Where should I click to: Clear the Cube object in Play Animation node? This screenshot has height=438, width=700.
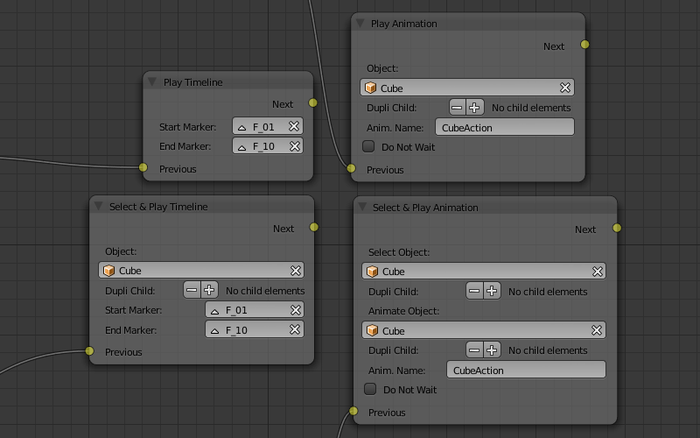coord(565,88)
